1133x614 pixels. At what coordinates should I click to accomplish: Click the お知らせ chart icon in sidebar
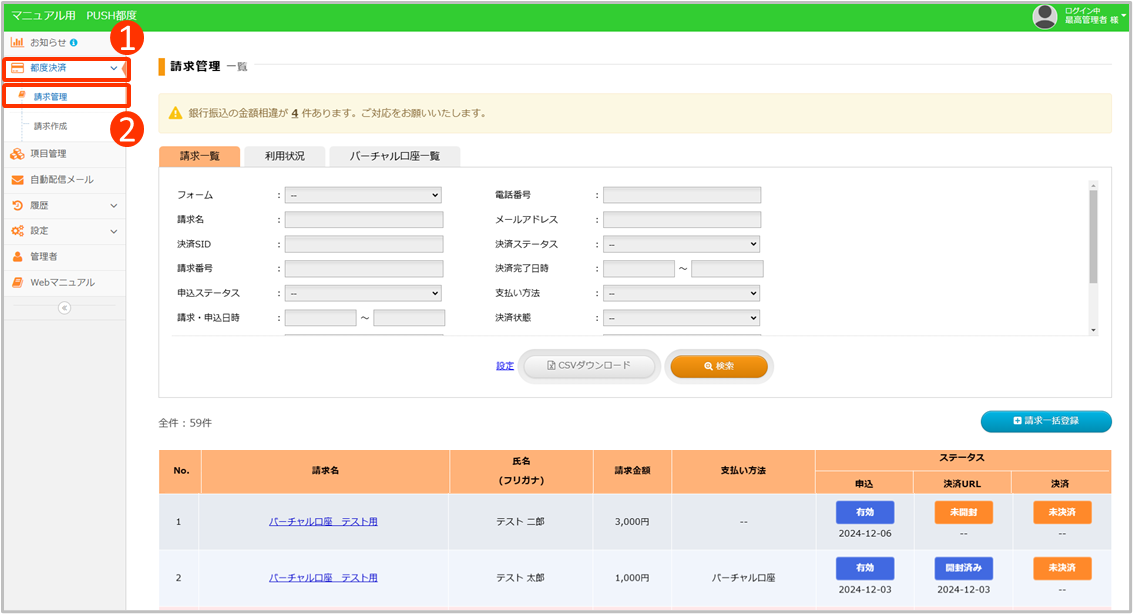click(x=17, y=42)
